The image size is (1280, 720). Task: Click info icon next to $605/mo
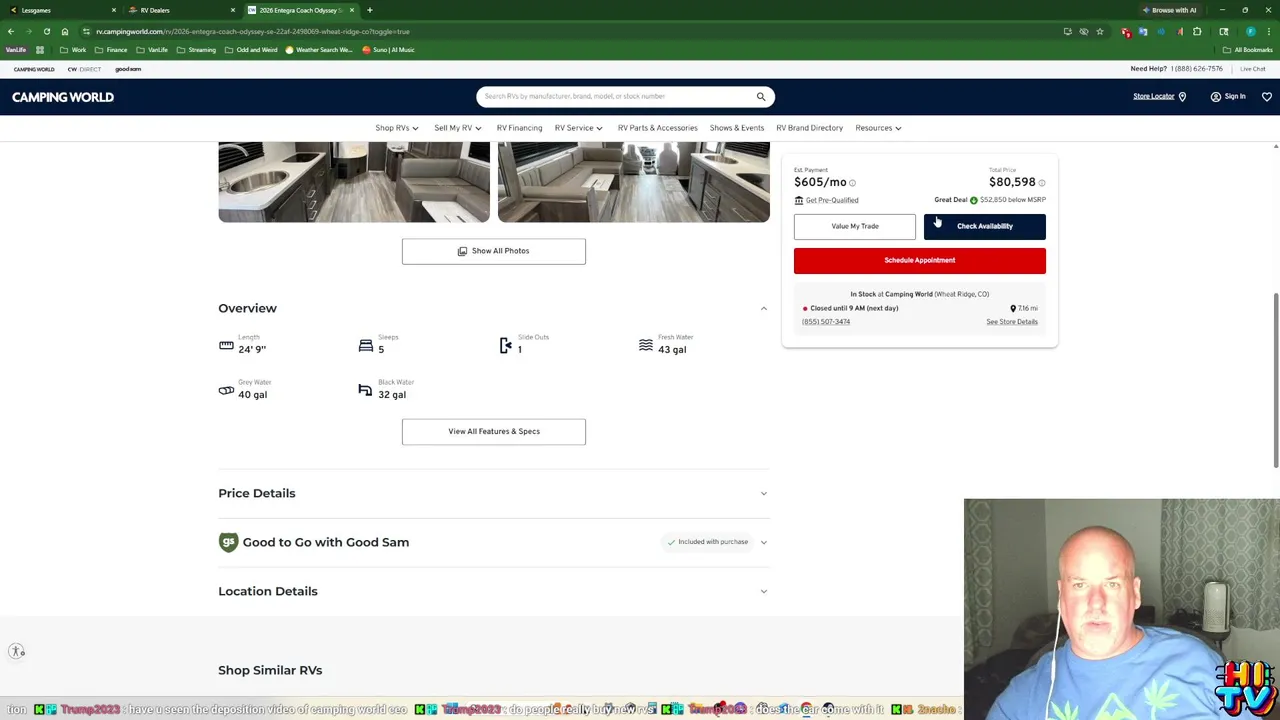(852, 183)
